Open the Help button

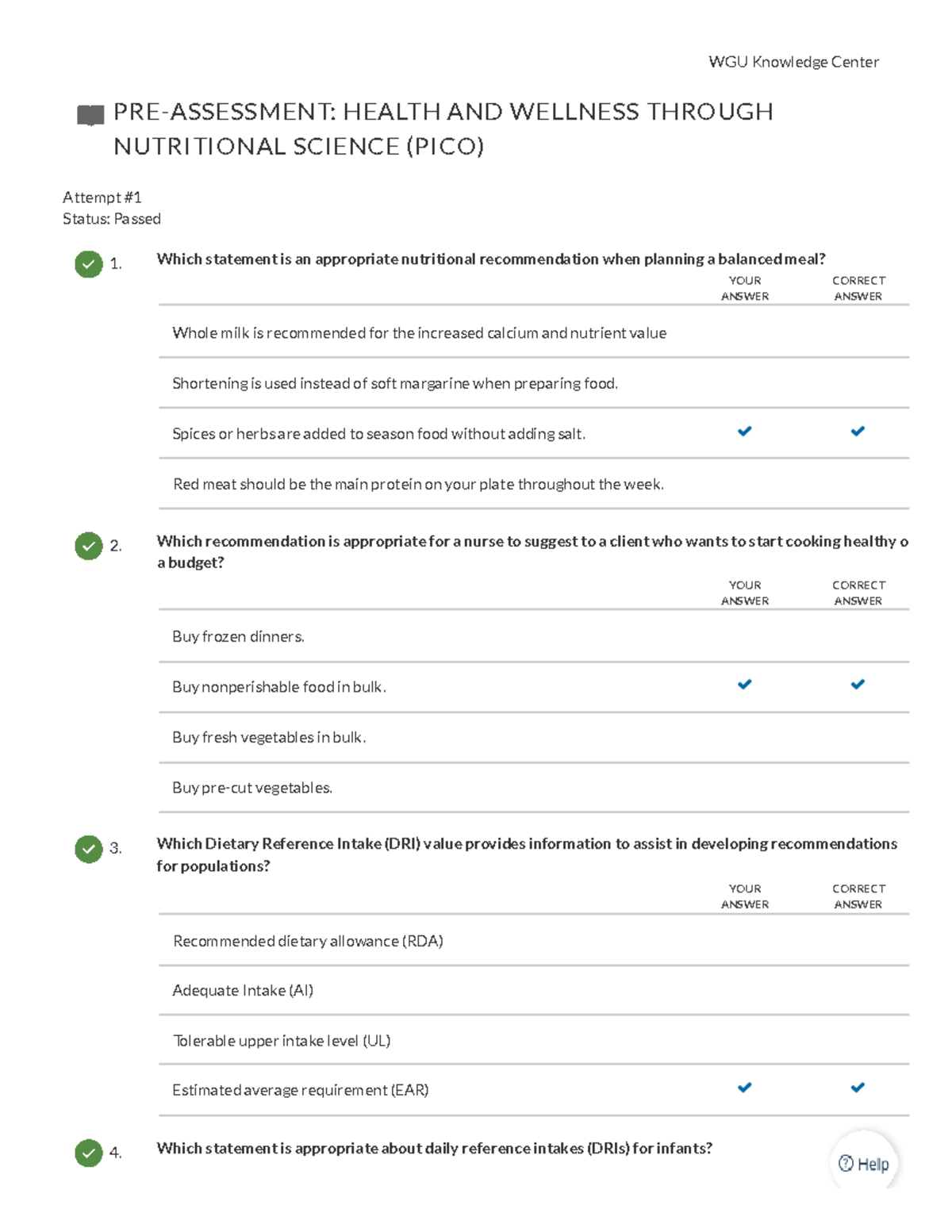tap(864, 1164)
